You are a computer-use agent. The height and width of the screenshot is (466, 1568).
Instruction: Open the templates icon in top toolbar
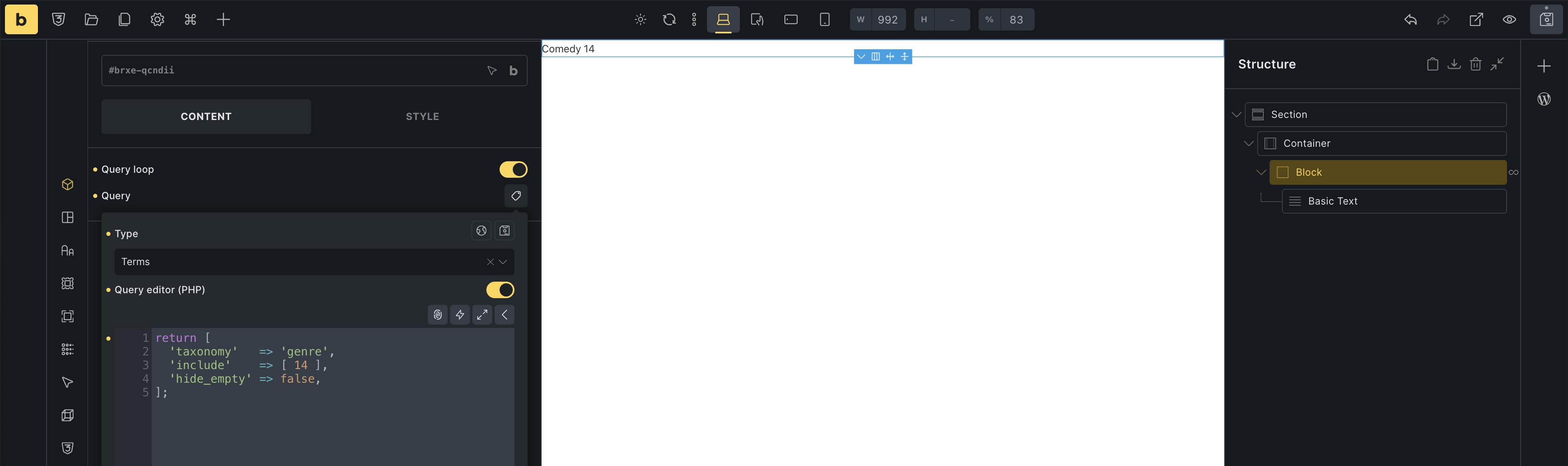(124, 19)
